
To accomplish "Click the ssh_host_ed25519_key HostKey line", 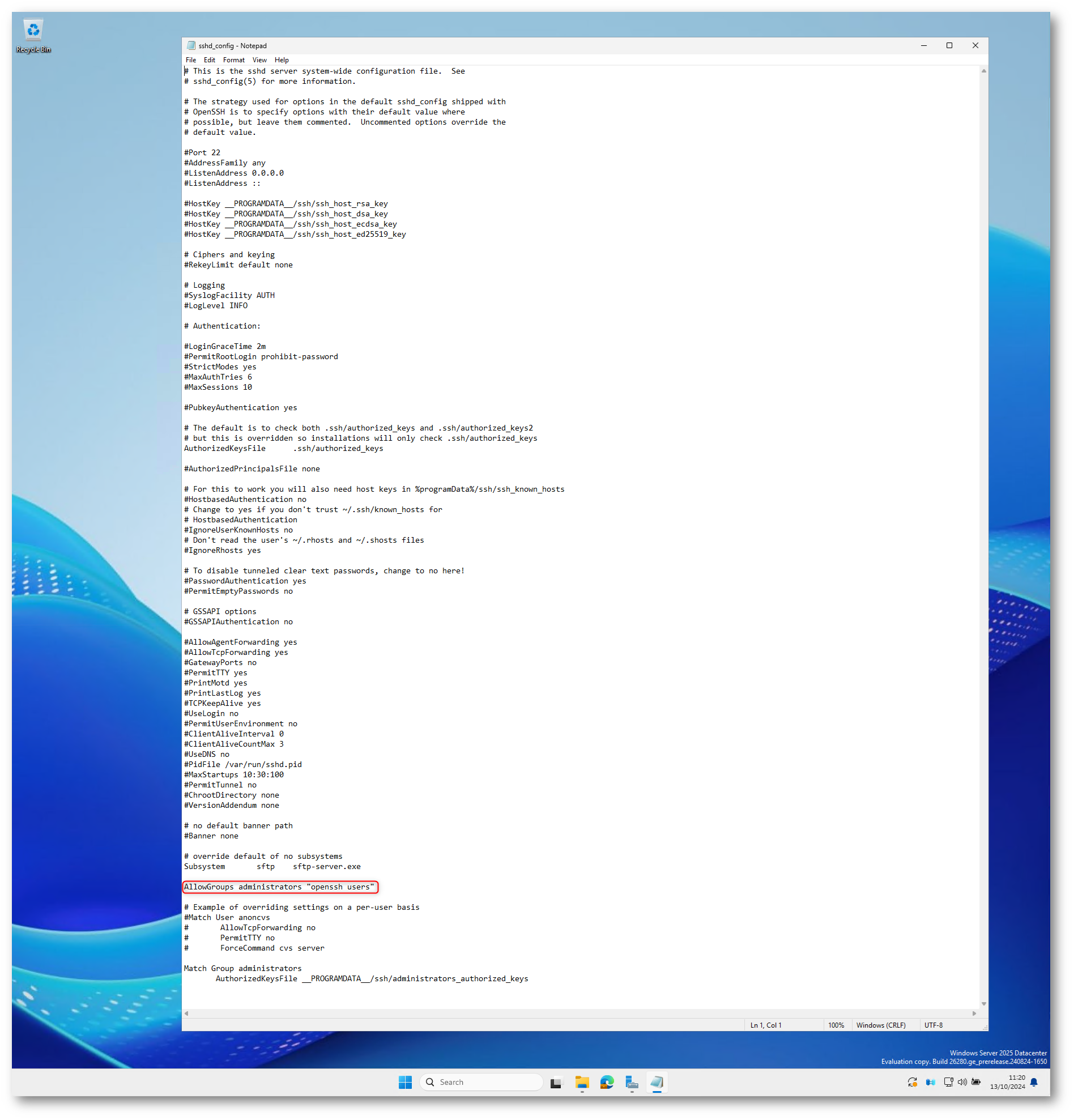I will [295, 235].
